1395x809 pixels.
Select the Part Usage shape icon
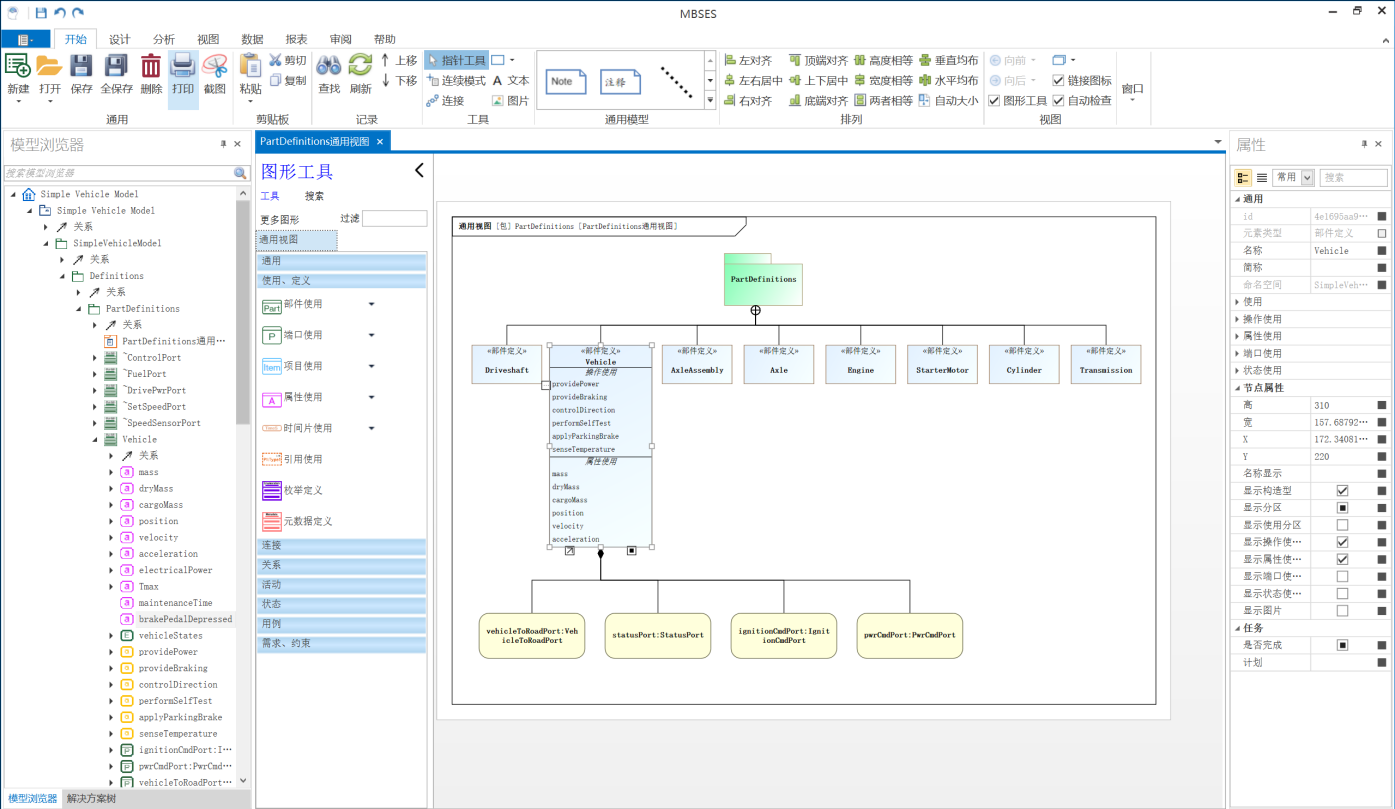(x=272, y=305)
